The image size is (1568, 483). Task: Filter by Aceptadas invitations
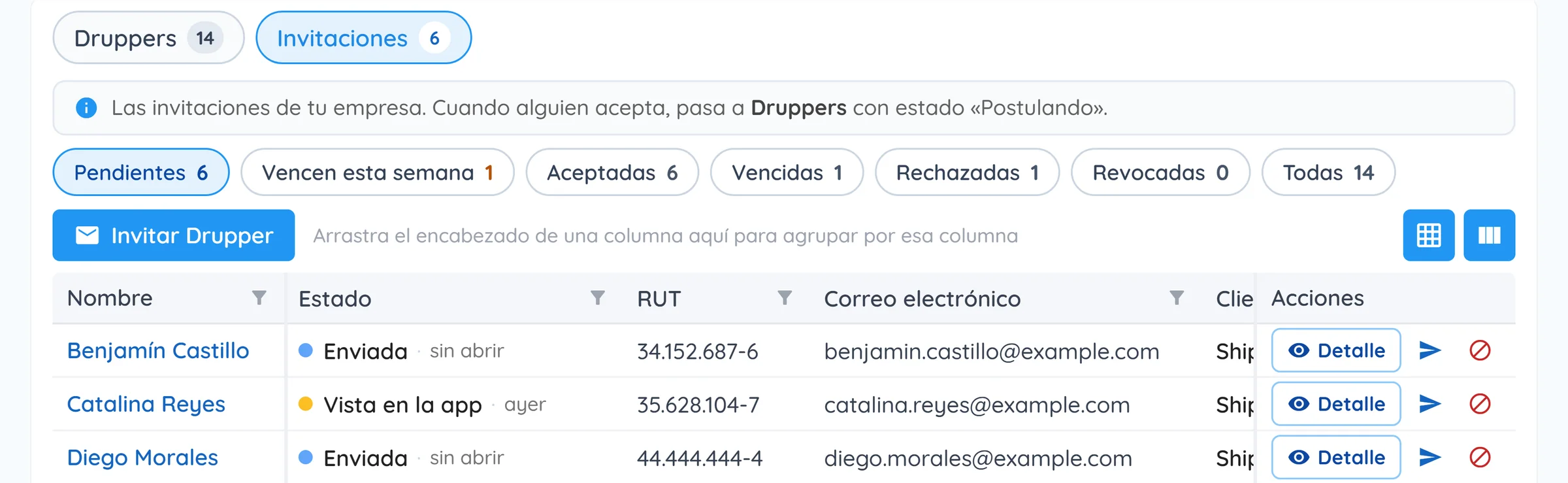(x=612, y=173)
